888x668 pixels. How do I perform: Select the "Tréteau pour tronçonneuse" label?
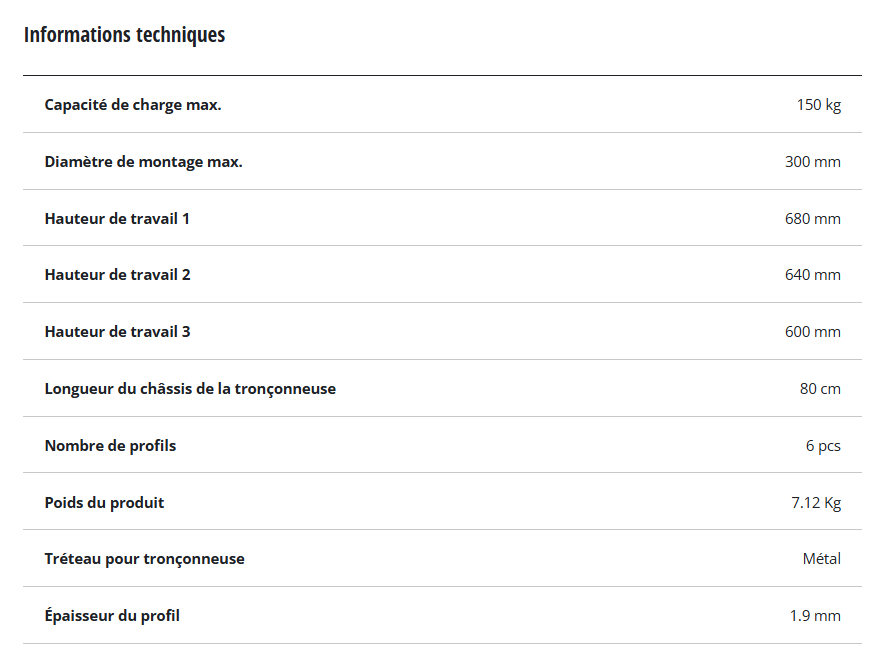coord(144,559)
